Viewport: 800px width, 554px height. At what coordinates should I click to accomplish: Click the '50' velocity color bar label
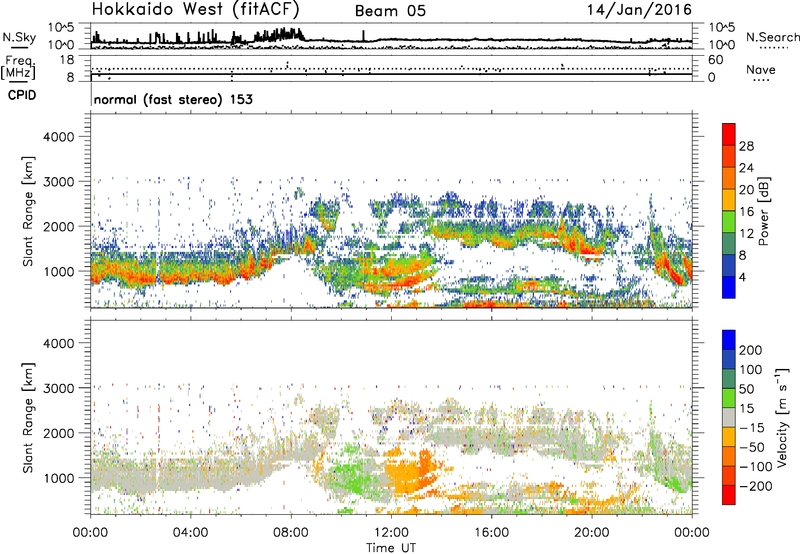pos(746,389)
